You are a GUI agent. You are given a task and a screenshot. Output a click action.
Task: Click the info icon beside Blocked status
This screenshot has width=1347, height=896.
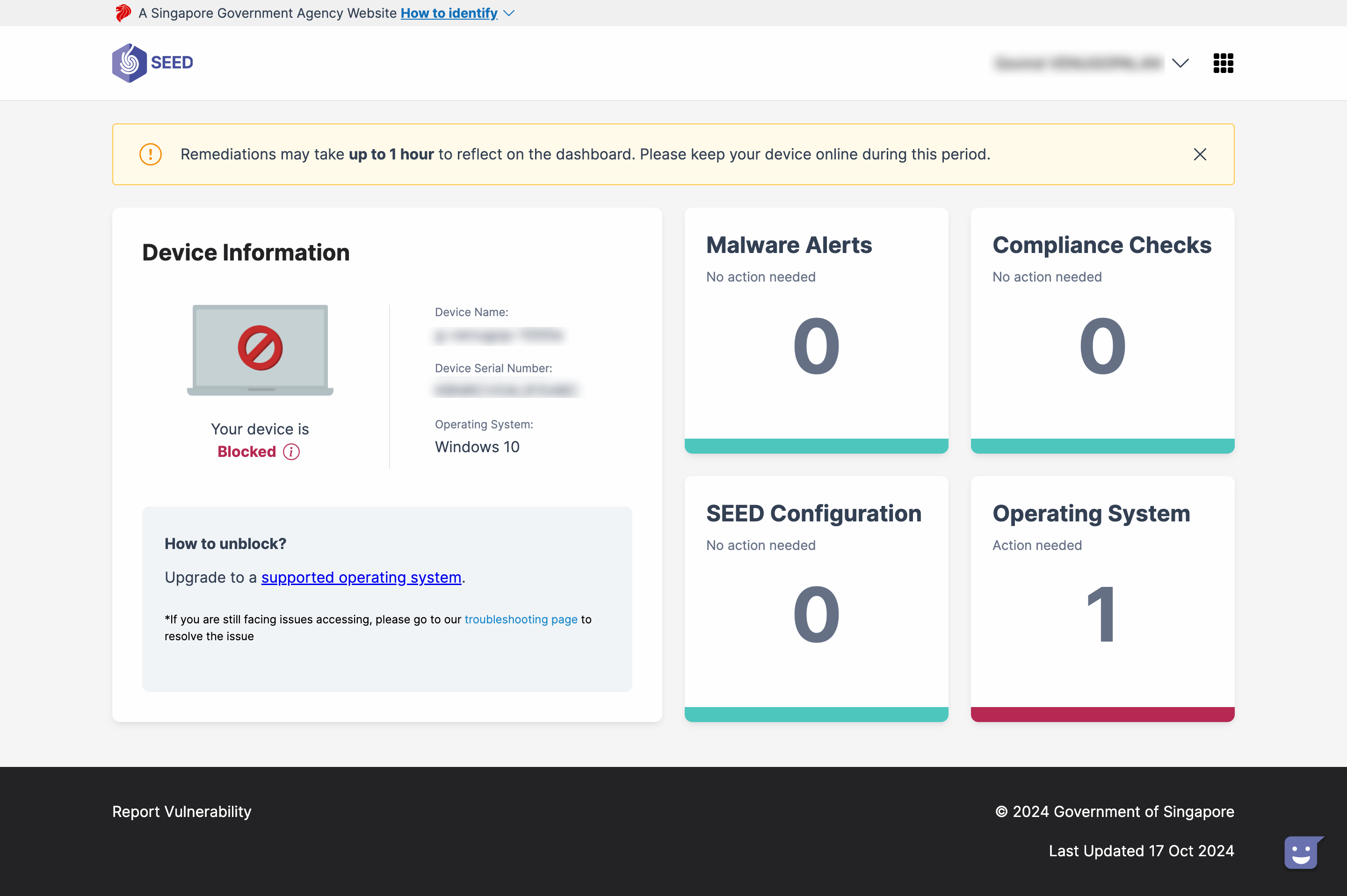291,451
